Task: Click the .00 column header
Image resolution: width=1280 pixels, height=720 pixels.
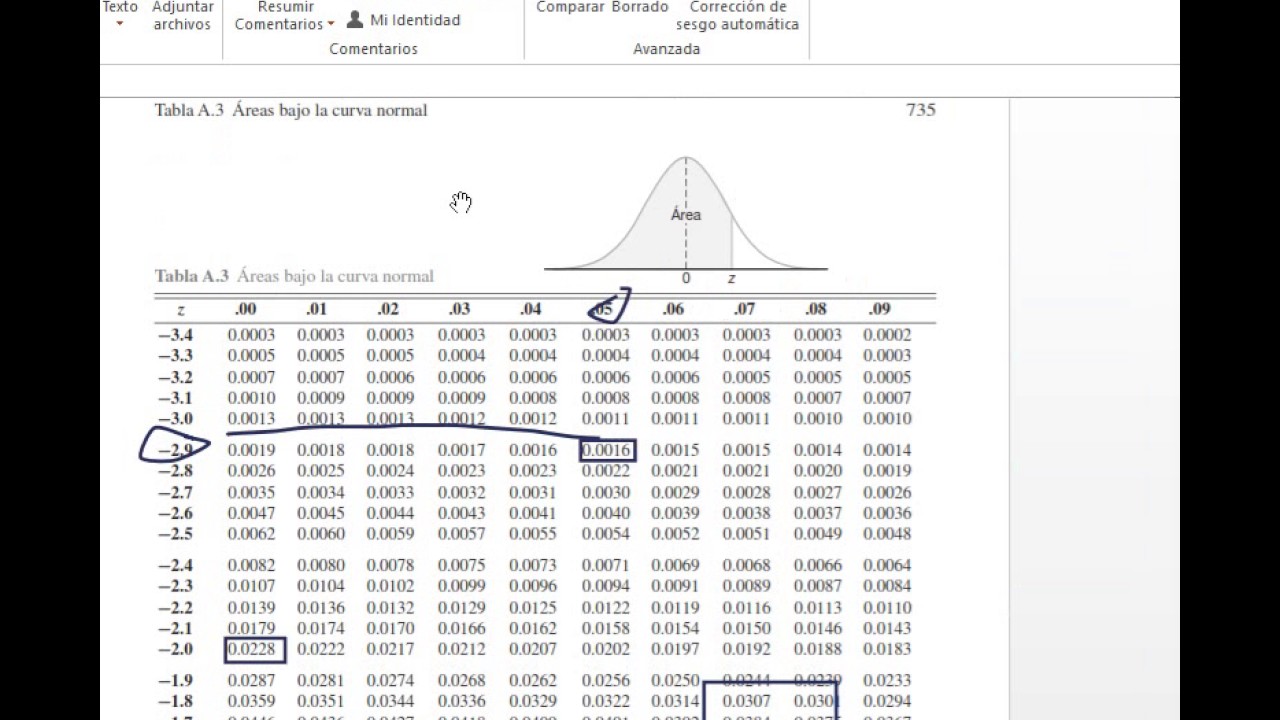Action: click(246, 310)
